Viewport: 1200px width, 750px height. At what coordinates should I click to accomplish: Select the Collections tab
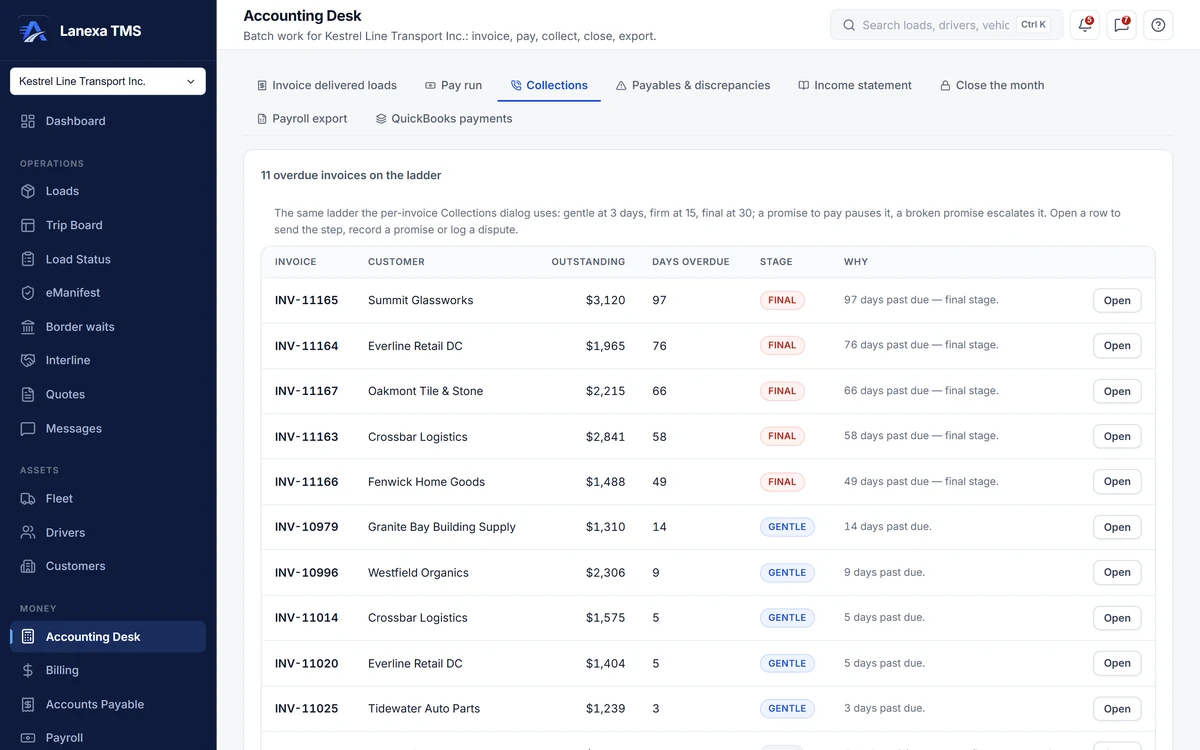pyautogui.click(x=549, y=85)
